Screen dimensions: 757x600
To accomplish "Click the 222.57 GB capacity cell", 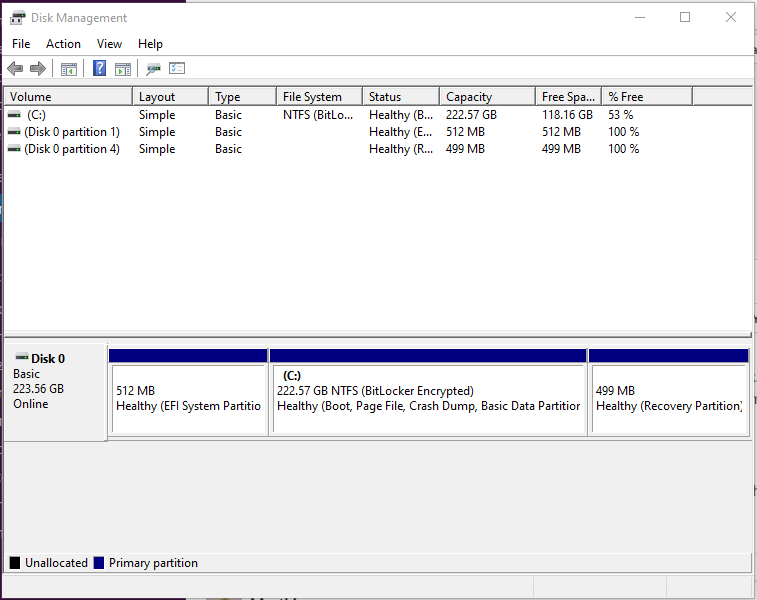I will (x=471, y=115).
